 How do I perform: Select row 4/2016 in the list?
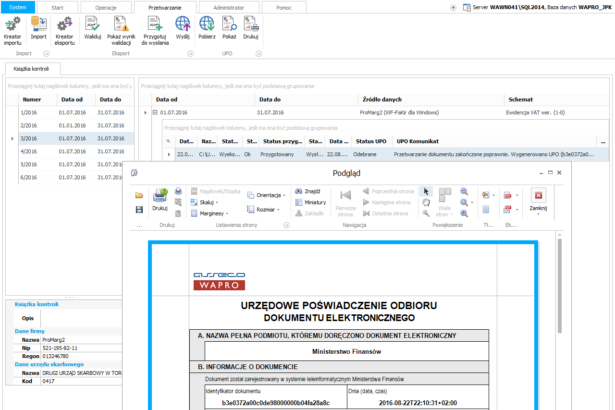76,151
